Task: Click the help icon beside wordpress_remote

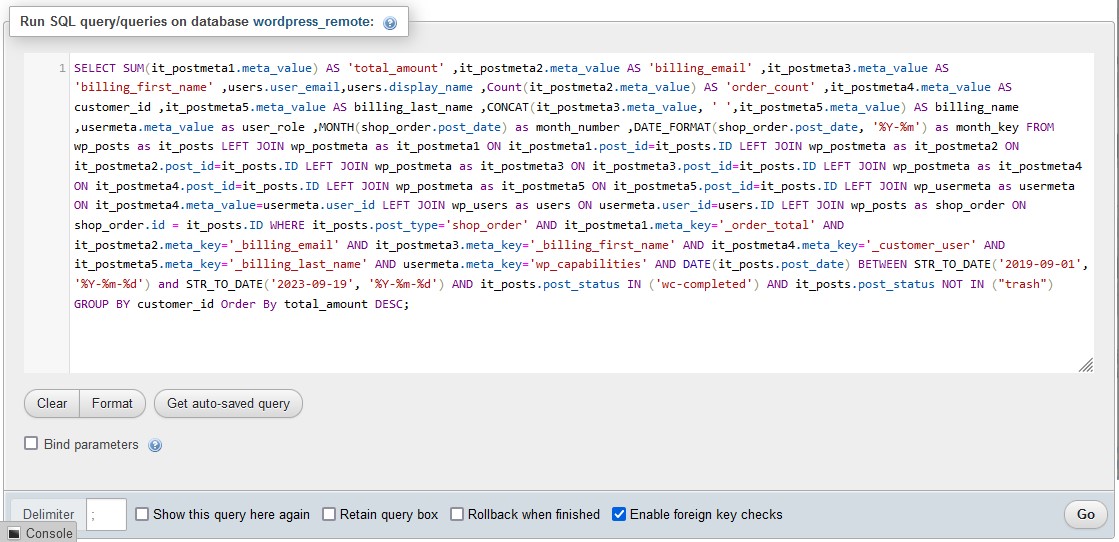Action: tap(390, 23)
